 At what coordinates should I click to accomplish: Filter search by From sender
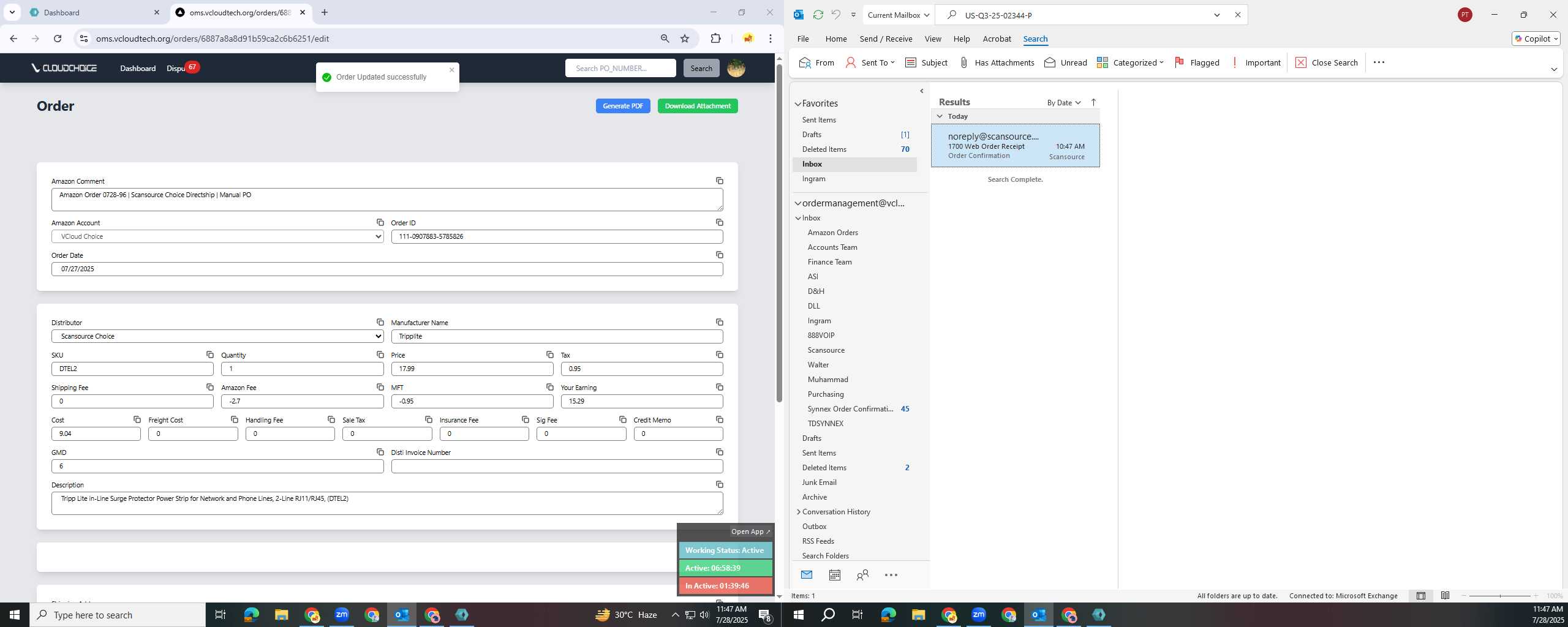coord(816,62)
